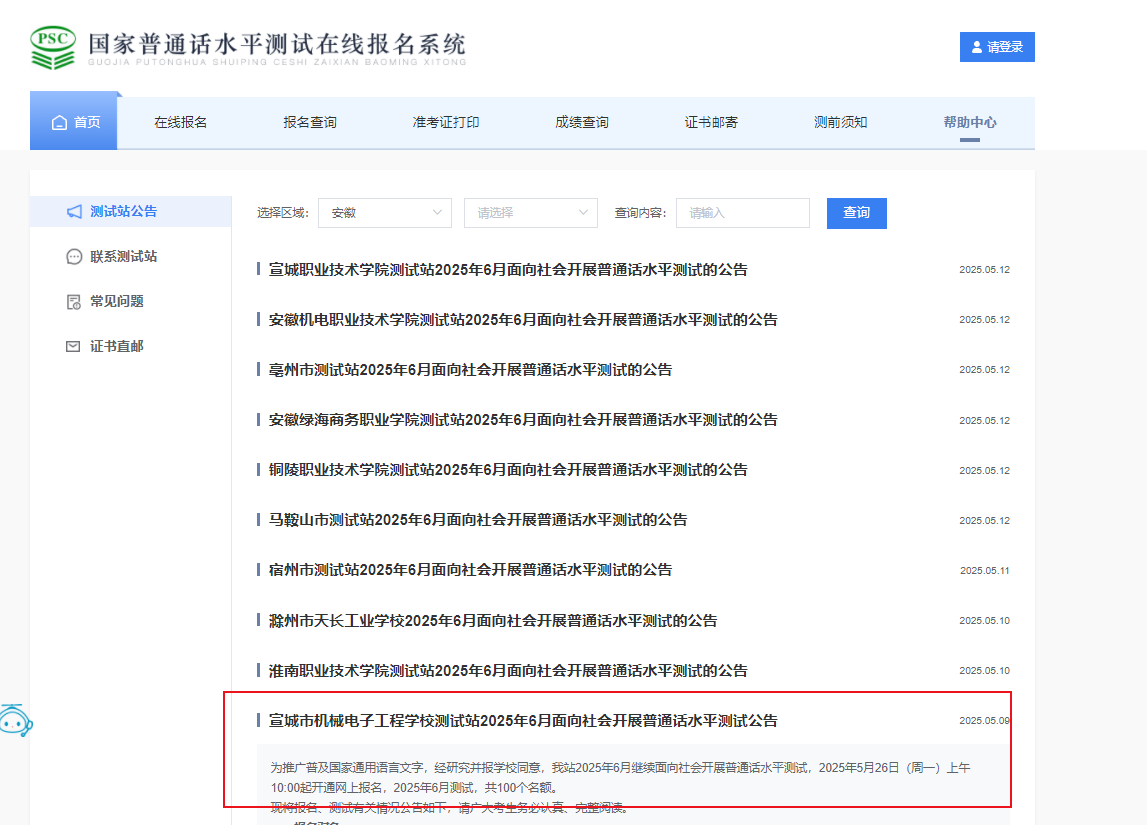Open 证书邮寄 menu
The height and width of the screenshot is (825, 1147).
coord(711,122)
